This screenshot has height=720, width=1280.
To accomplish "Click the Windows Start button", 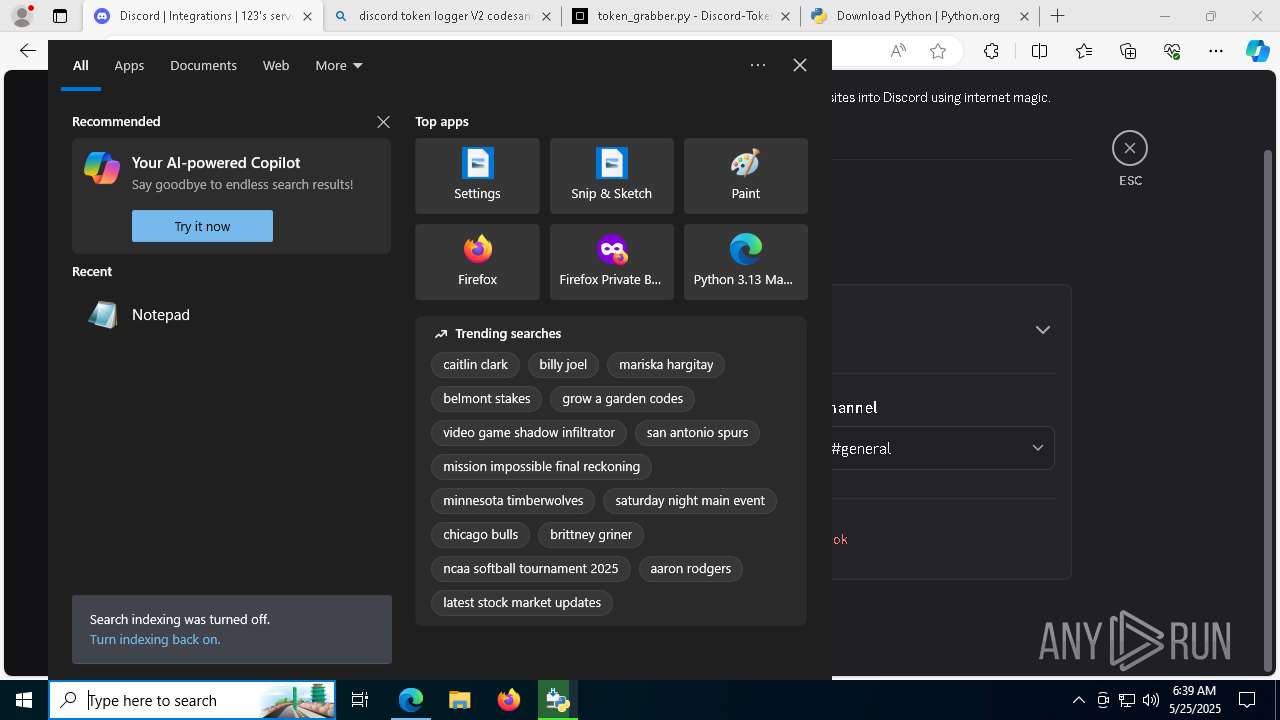I will pyautogui.click(x=24, y=700).
